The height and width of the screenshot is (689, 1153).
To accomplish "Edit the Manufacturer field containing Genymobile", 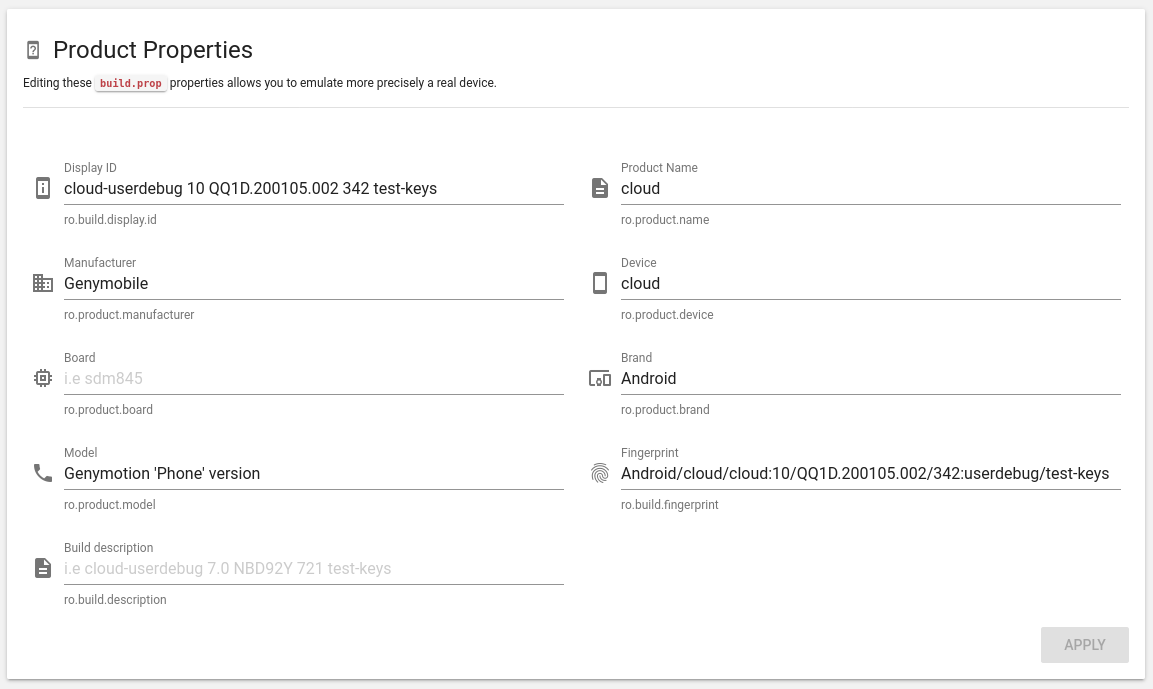I will tap(313, 283).
